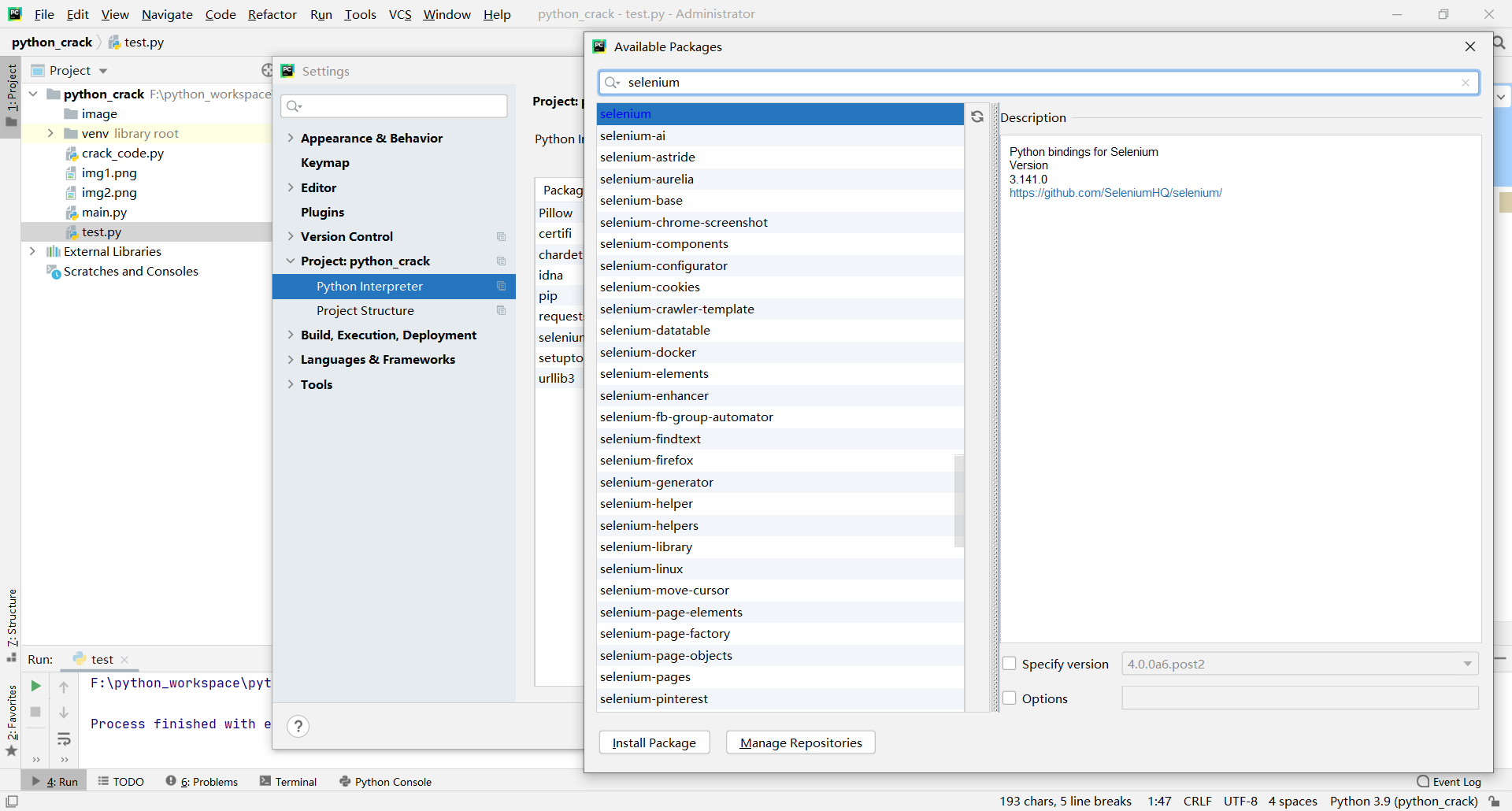Open the Problems tool window
Screen dimensions: 1512x811
tap(202, 782)
